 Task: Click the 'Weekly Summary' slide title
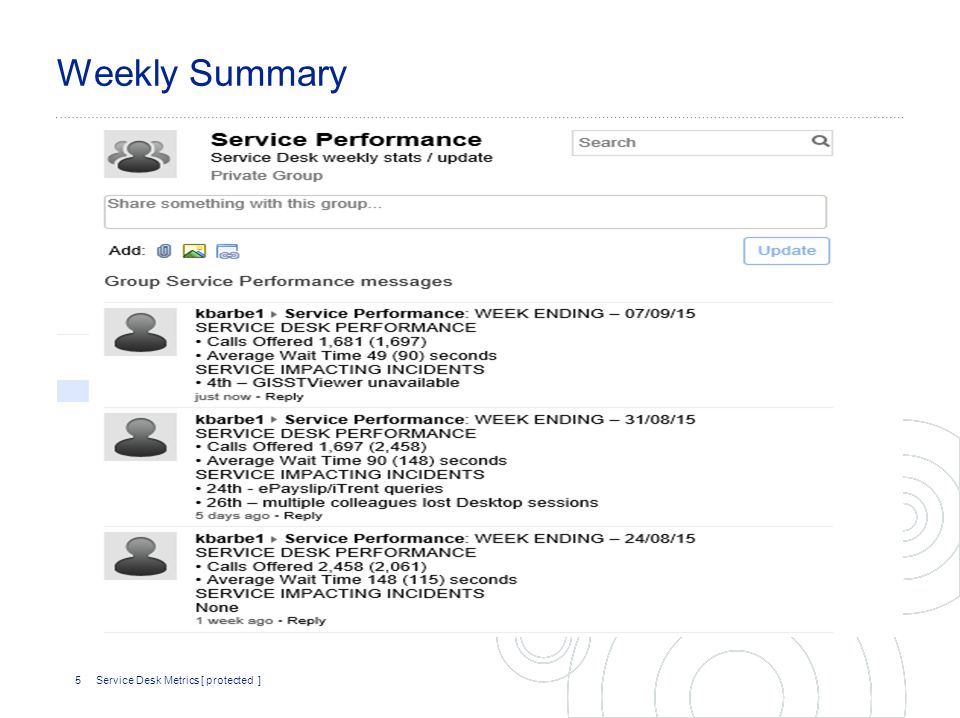201,73
